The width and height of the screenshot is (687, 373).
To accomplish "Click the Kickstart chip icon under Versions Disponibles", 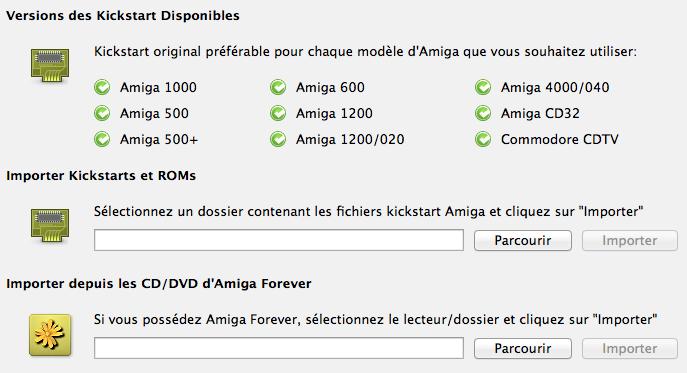I will pyautogui.click(x=50, y=65).
